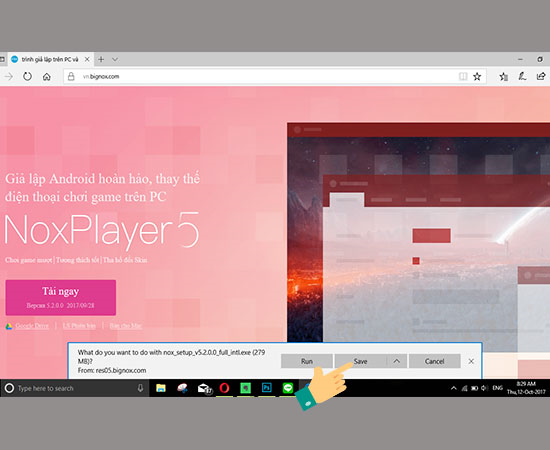Viewport: 550px width, 450px height.
Task: Launch Opera from the taskbar
Action: click(x=224, y=388)
